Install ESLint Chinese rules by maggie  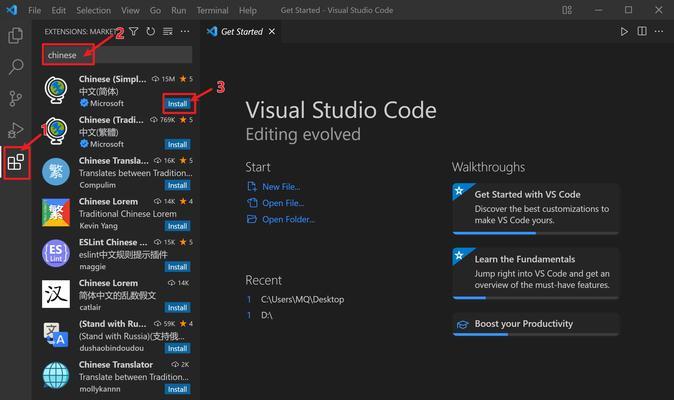(177, 267)
